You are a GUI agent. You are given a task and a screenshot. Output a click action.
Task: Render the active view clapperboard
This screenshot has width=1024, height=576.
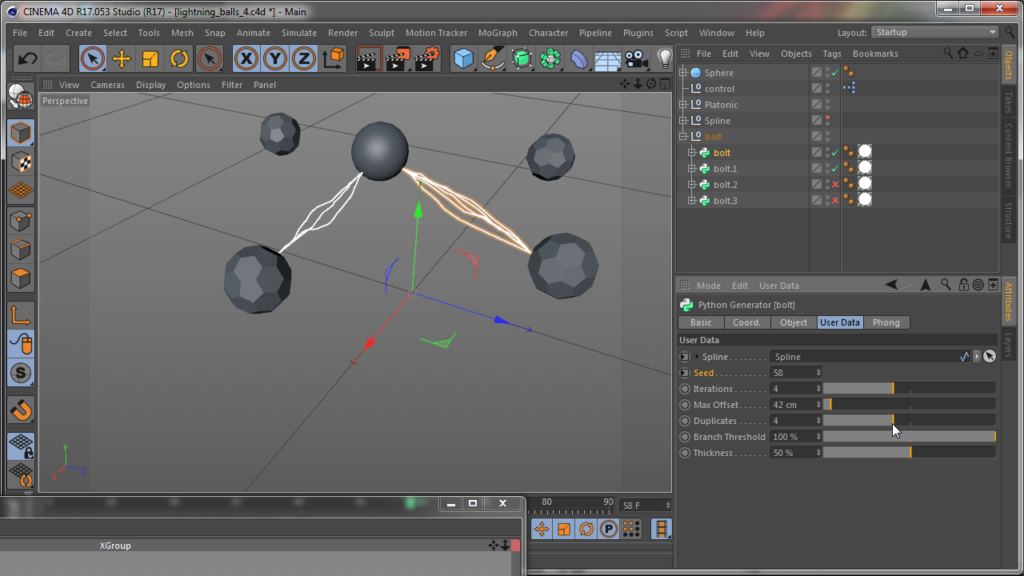pyautogui.click(x=368, y=59)
